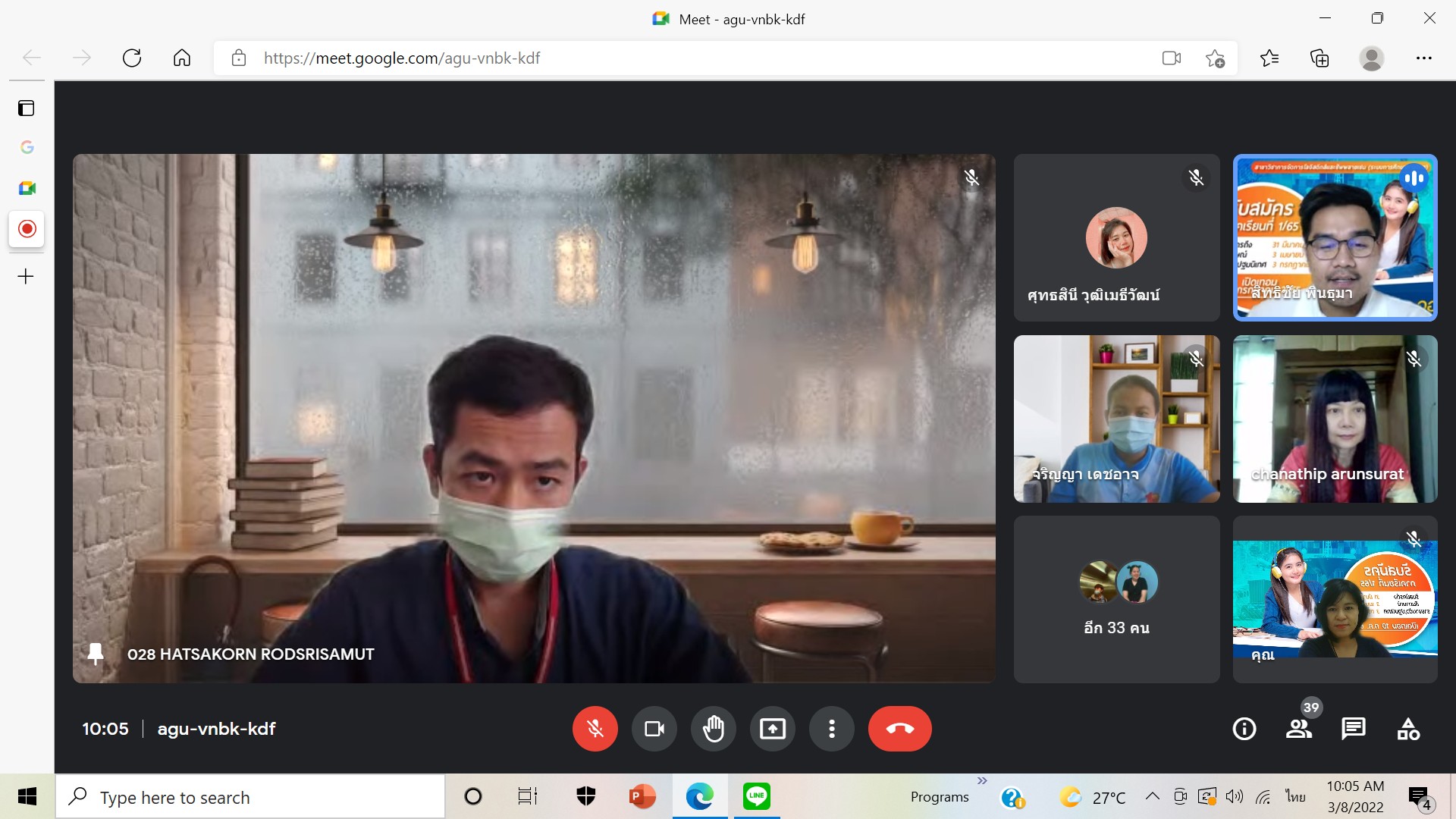
Task: Open Edge settings and more ellipsis
Action: [x=1423, y=58]
